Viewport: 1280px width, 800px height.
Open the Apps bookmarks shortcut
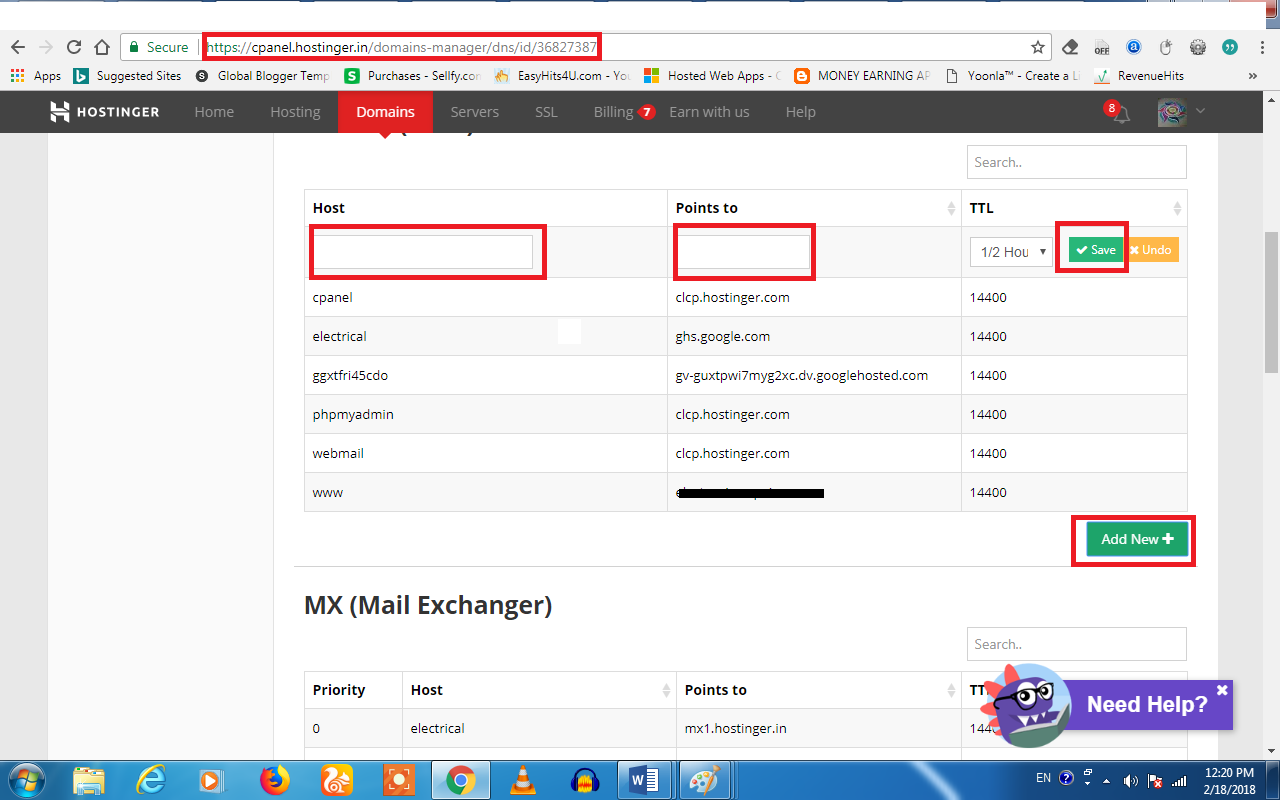point(36,75)
